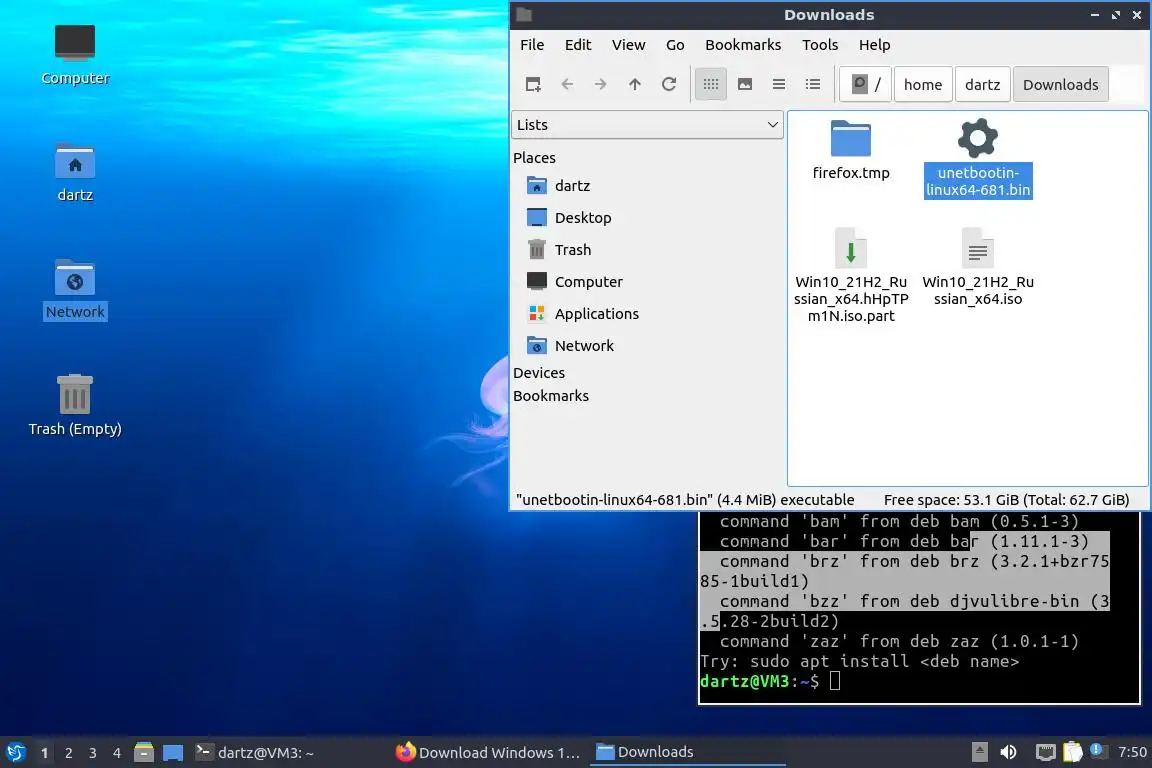
Task: Go back using the left arrow icon
Action: [567, 85]
